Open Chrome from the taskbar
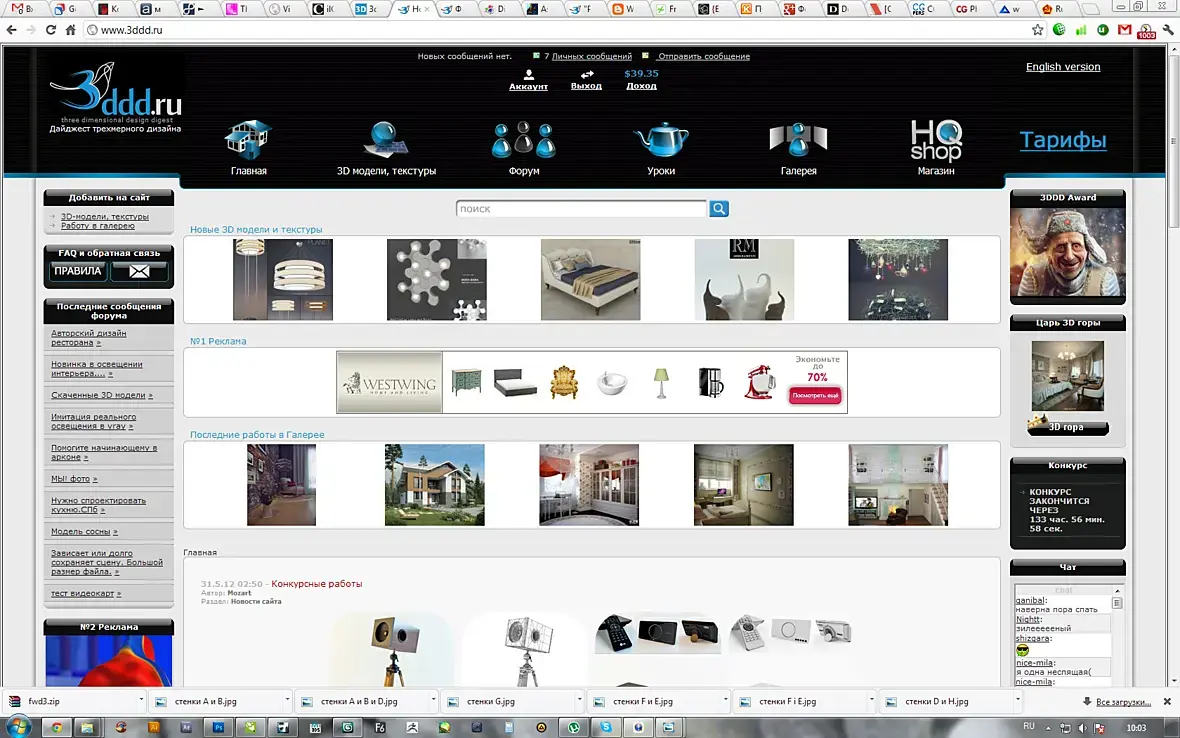The width and height of the screenshot is (1180, 738). point(56,727)
